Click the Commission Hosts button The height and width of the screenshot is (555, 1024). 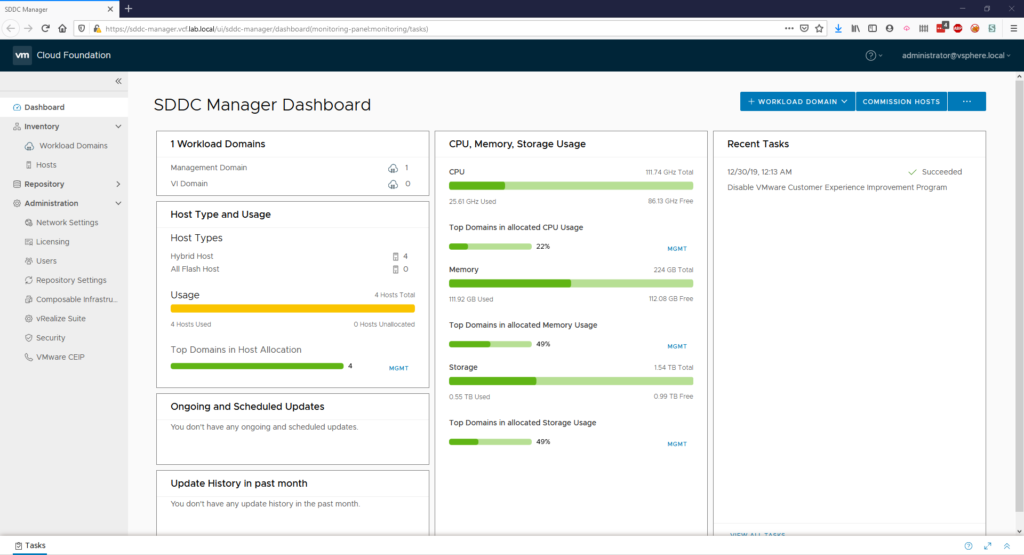tap(901, 101)
